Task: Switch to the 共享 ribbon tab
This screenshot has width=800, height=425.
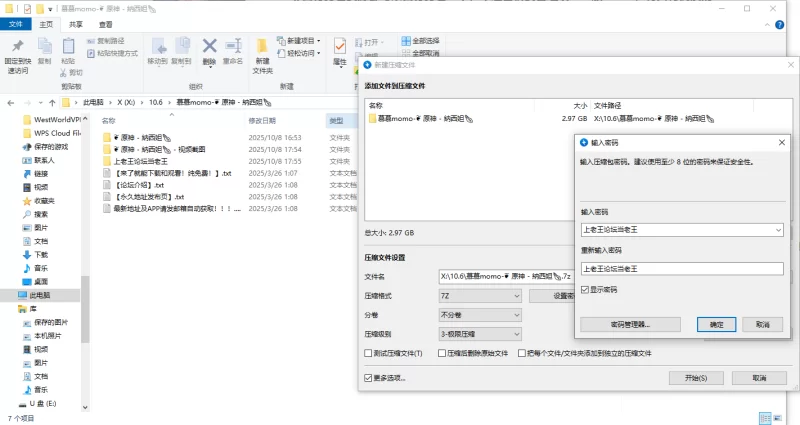Action: [x=76, y=24]
